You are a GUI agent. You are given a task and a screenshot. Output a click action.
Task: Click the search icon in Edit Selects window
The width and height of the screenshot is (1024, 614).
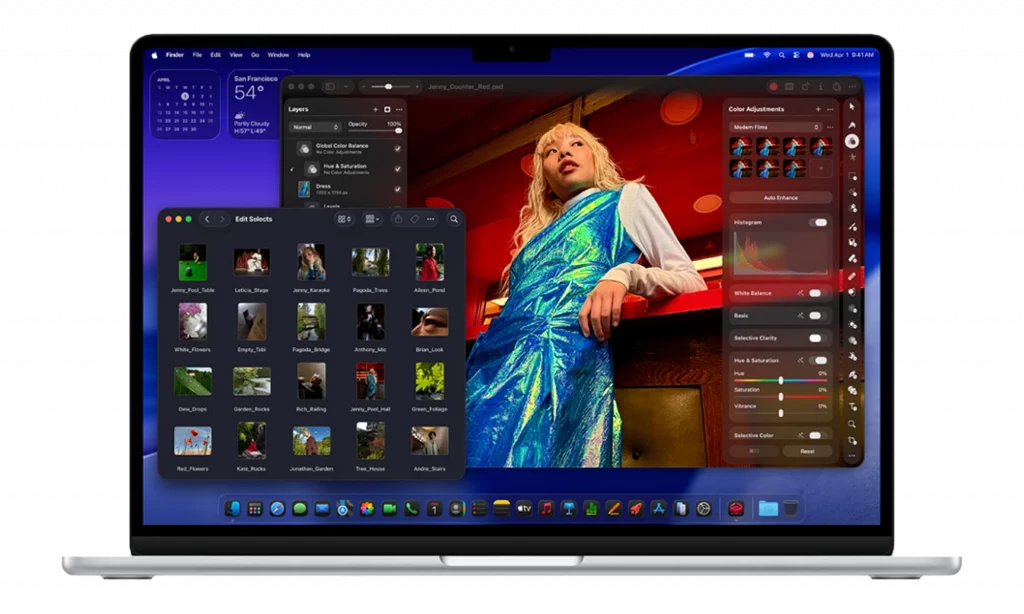[x=453, y=219]
